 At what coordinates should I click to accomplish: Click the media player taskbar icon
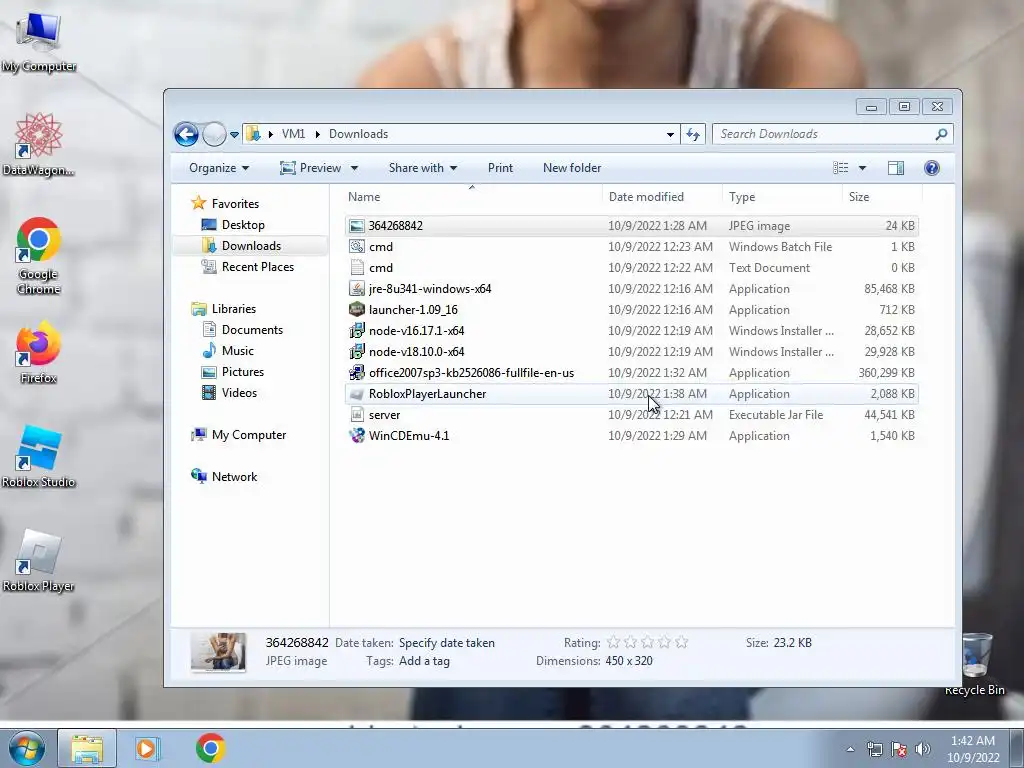coord(146,748)
